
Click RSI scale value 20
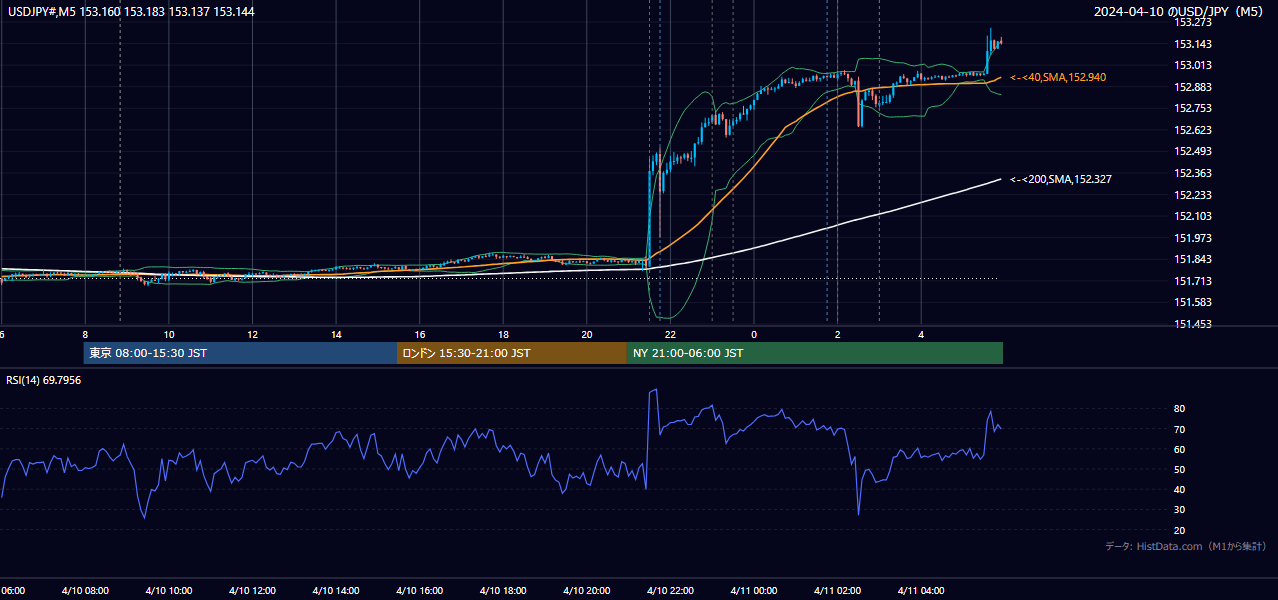[x=1179, y=530]
